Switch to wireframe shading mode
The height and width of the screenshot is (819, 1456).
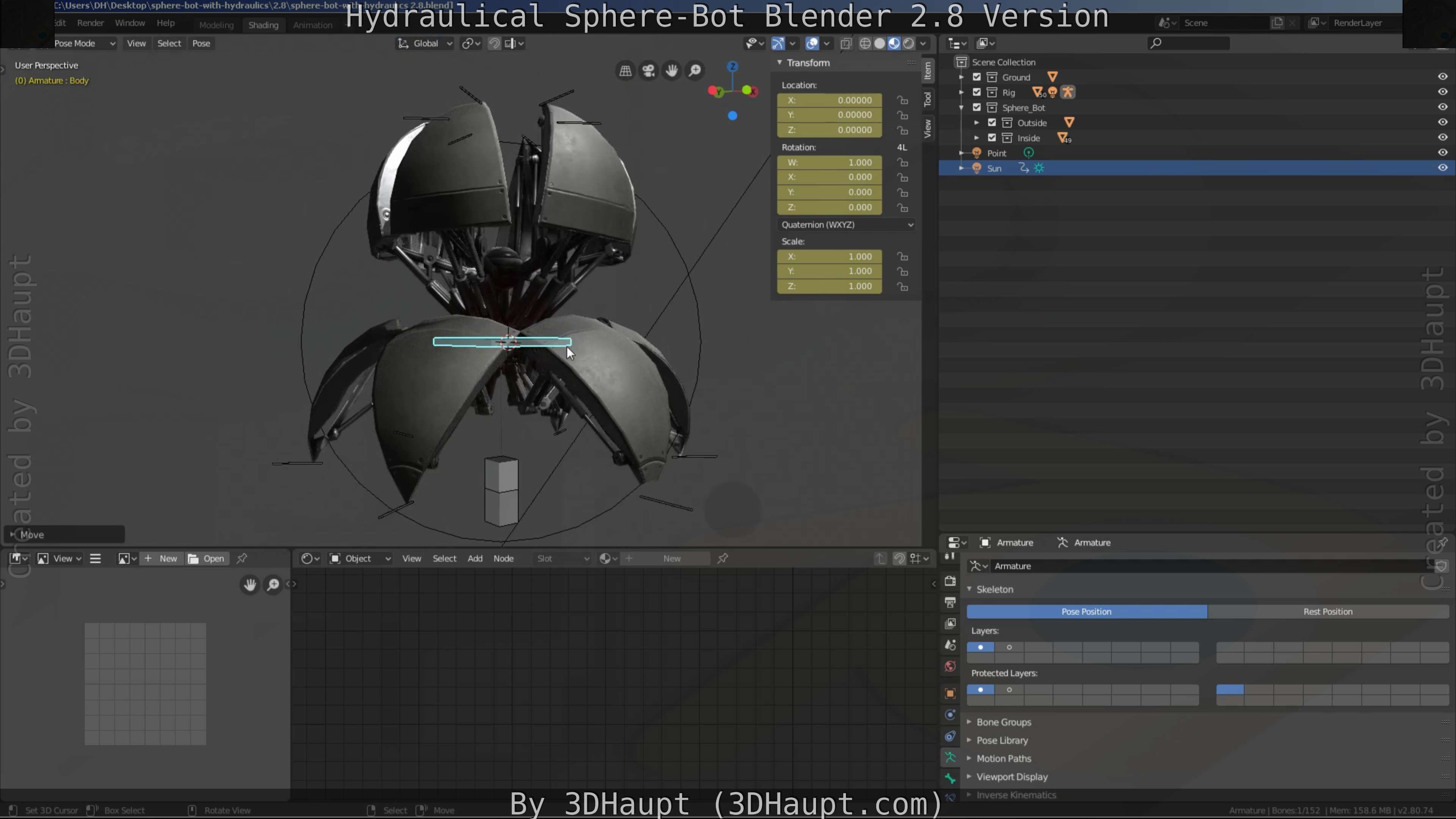click(x=865, y=44)
